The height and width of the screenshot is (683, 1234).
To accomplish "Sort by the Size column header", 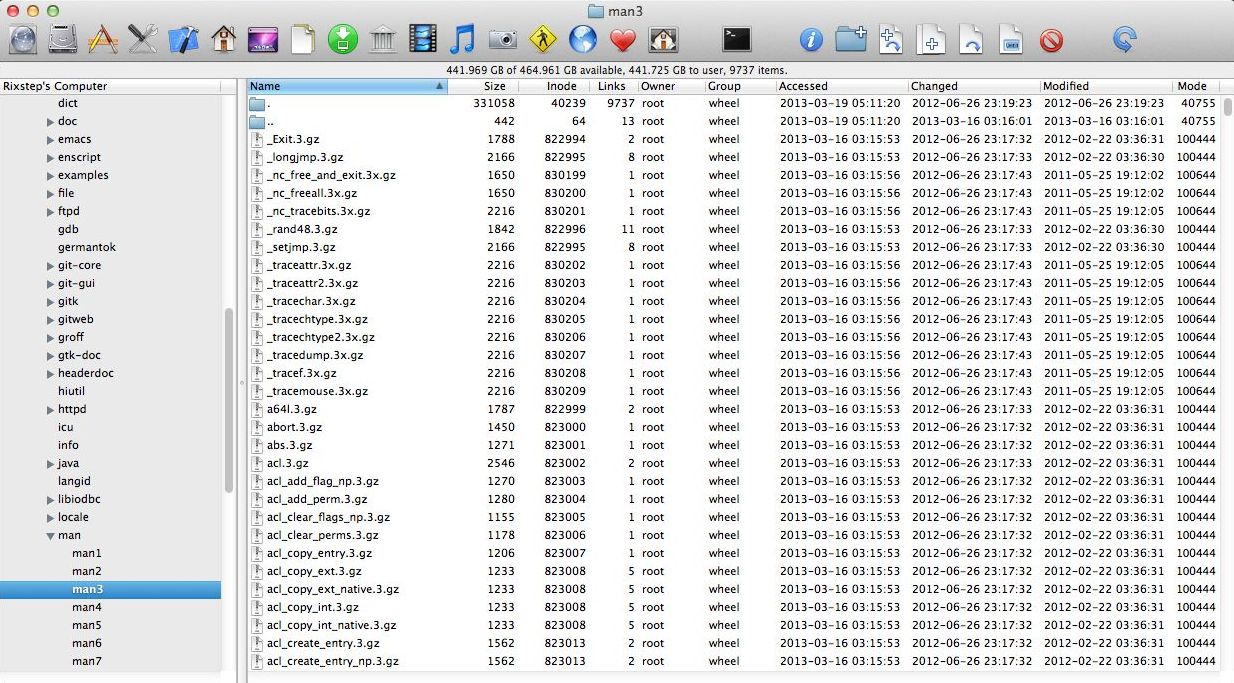I will [482, 86].
